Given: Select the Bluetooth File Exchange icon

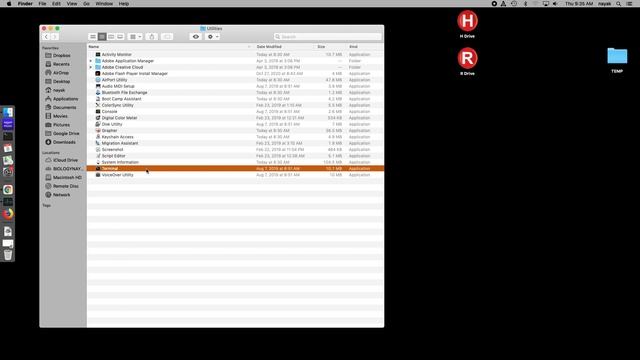Looking at the screenshot, I should [x=98, y=93].
